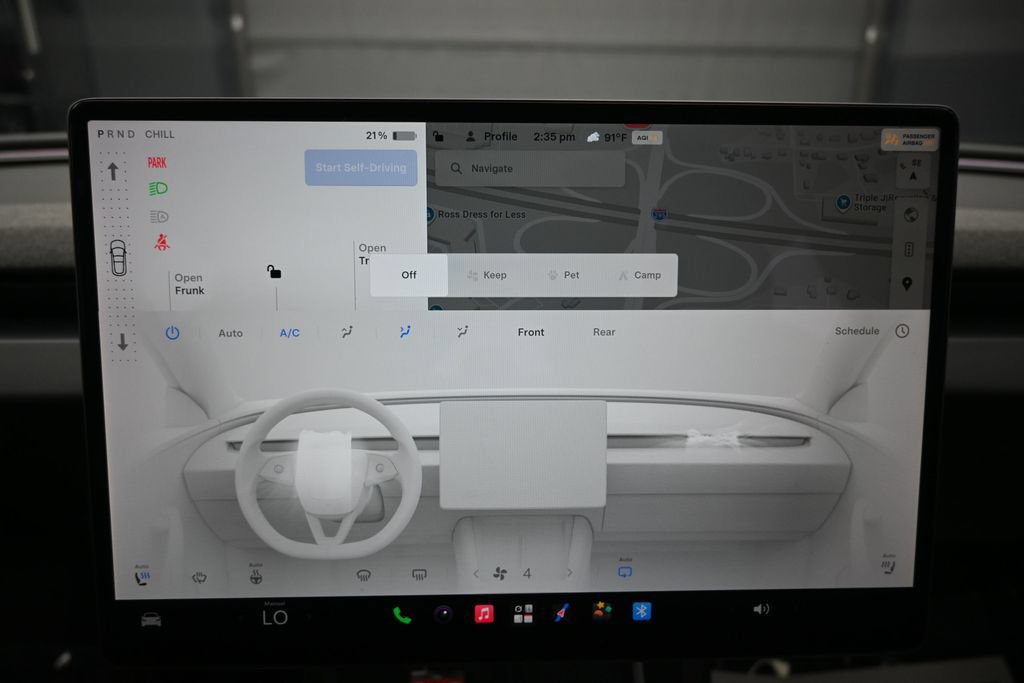
Task: Tap the green headlights indicator icon
Action: [x=157, y=189]
